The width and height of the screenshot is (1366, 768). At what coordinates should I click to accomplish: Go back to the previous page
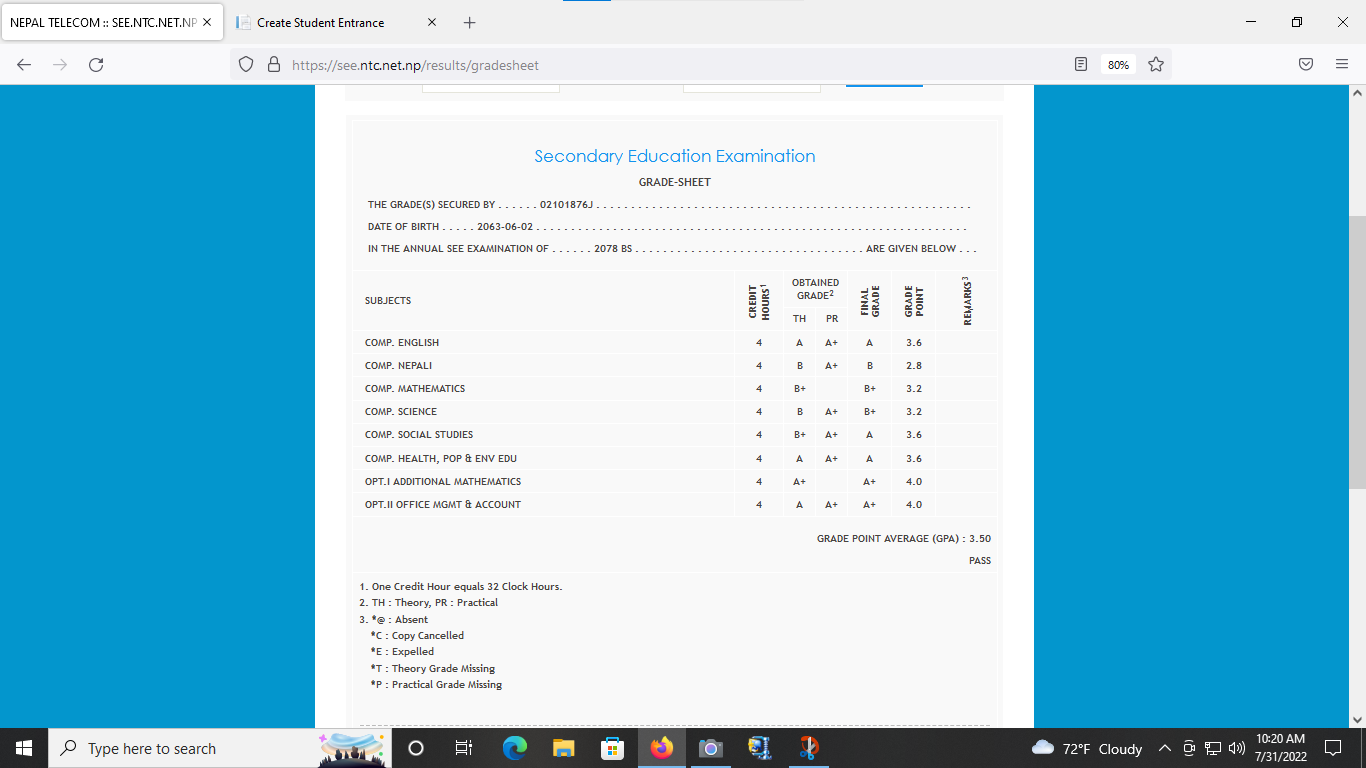click(x=24, y=64)
